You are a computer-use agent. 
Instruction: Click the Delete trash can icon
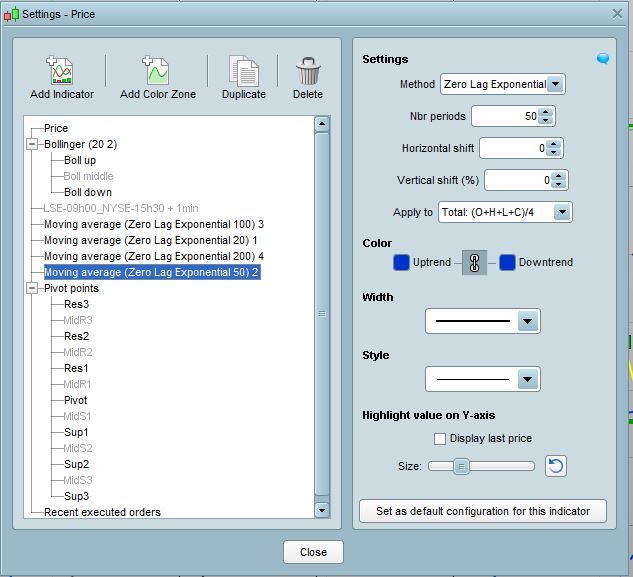[308, 71]
